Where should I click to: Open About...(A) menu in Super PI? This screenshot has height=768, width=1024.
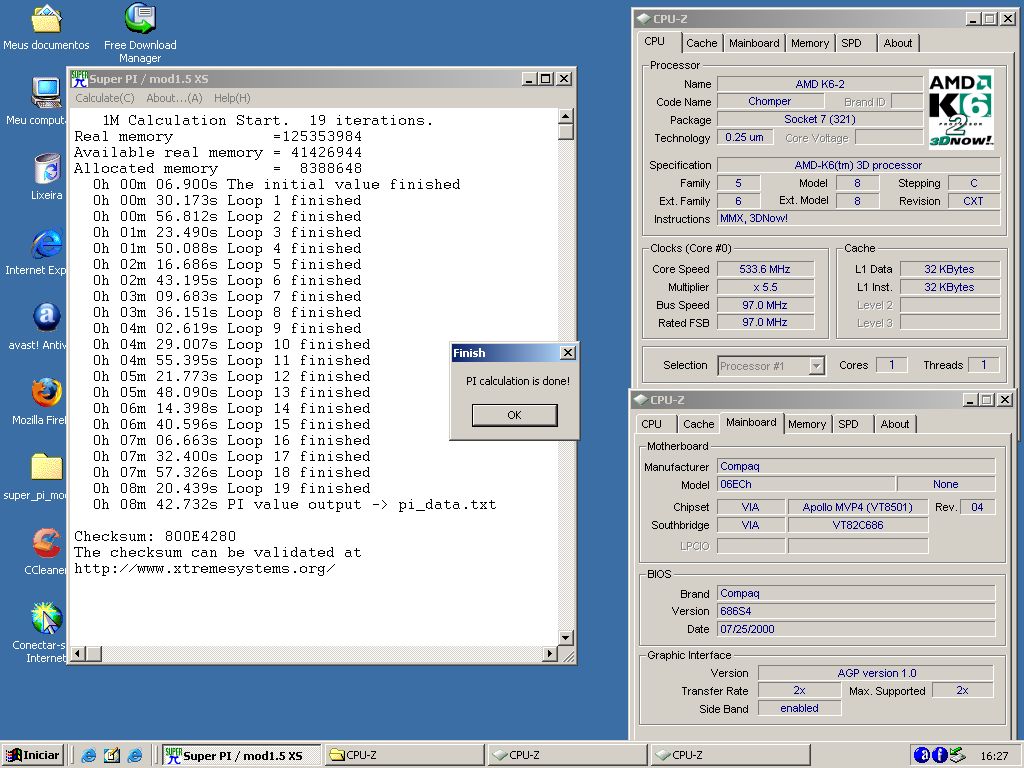(x=174, y=98)
